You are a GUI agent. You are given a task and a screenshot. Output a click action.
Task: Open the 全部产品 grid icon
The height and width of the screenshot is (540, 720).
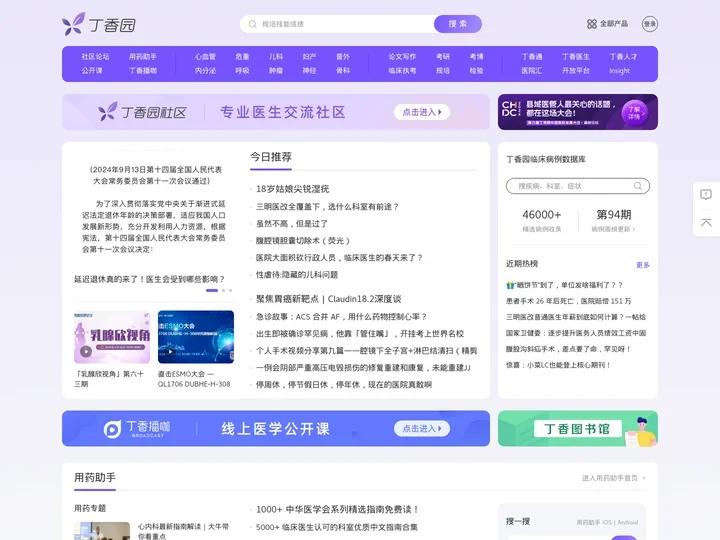(x=592, y=24)
